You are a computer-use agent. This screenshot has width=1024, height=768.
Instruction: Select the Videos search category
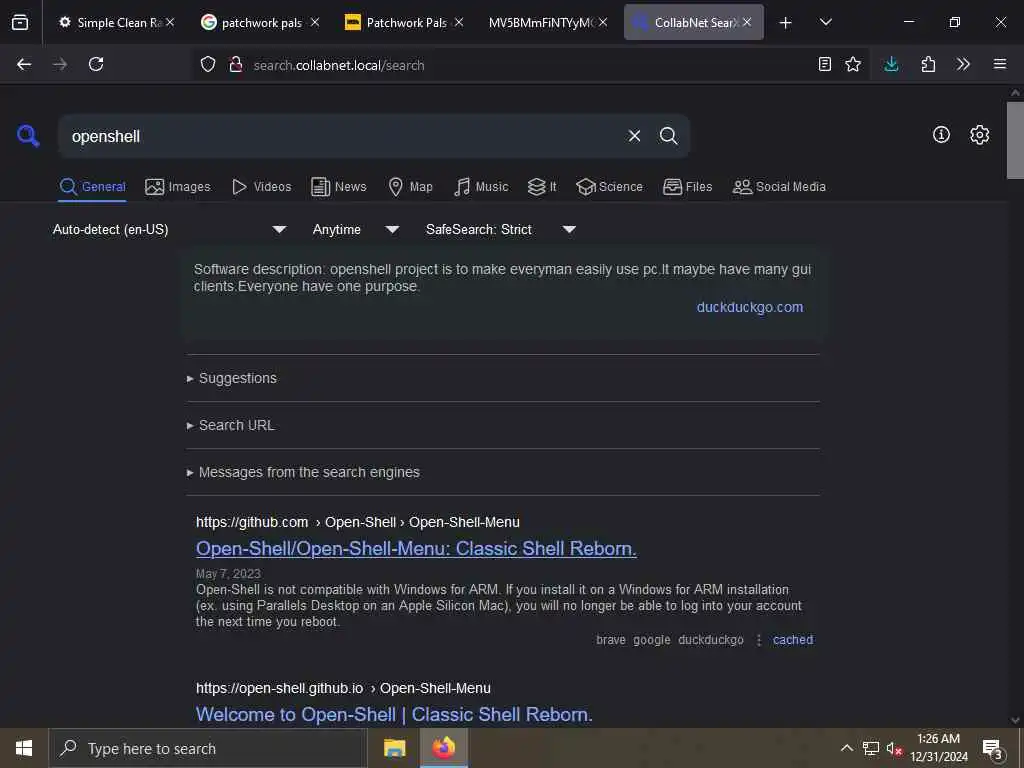[x=261, y=187]
